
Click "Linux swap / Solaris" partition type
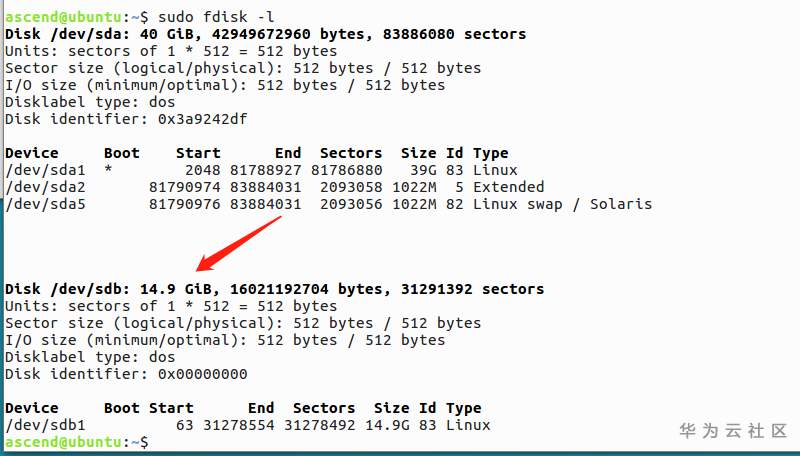(x=562, y=204)
